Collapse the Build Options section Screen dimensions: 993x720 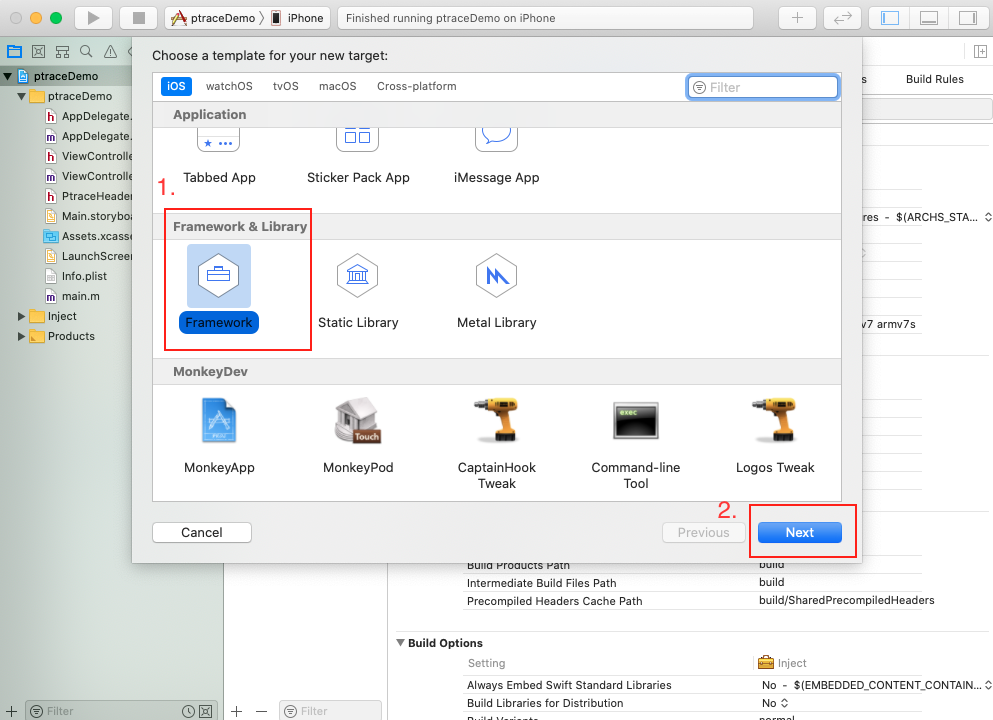click(400, 643)
